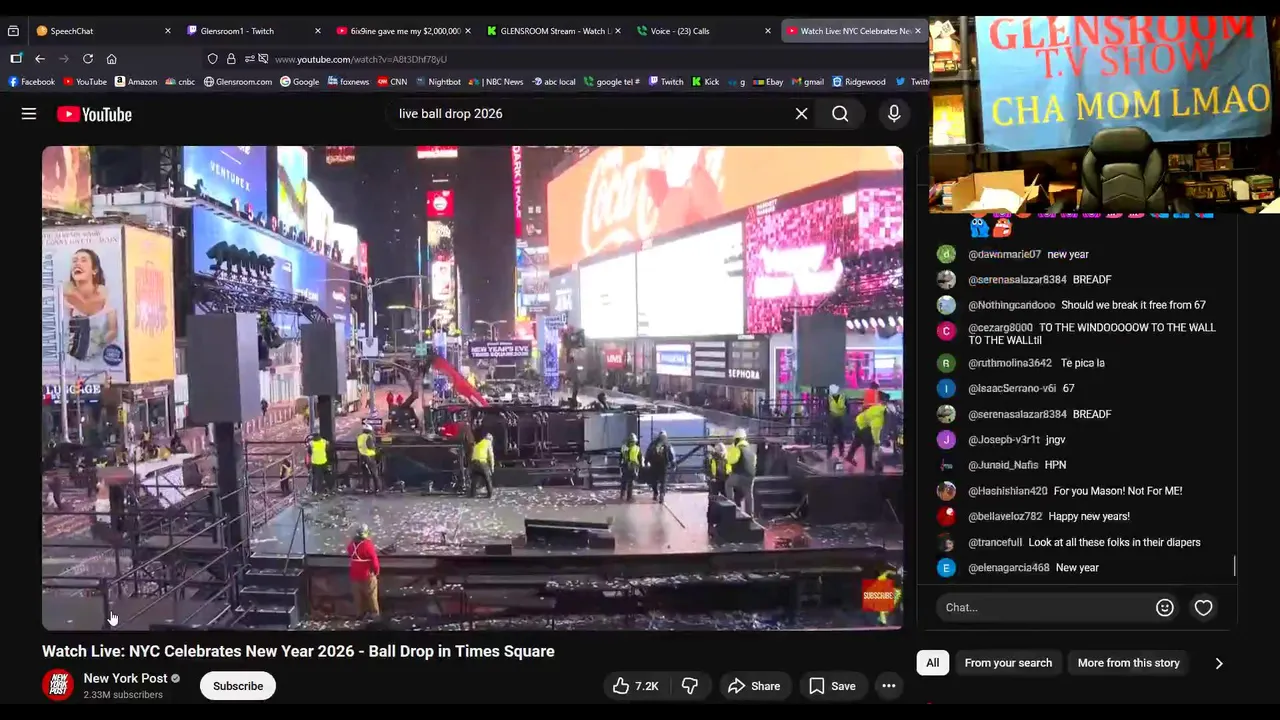
Task: Save video to playlist
Action: click(x=832, y=686)
